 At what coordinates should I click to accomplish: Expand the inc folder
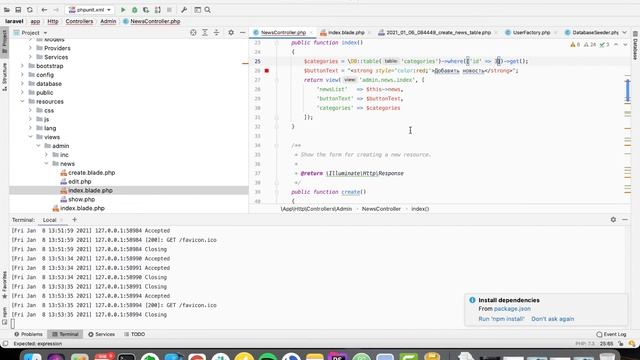coord(46,155)
